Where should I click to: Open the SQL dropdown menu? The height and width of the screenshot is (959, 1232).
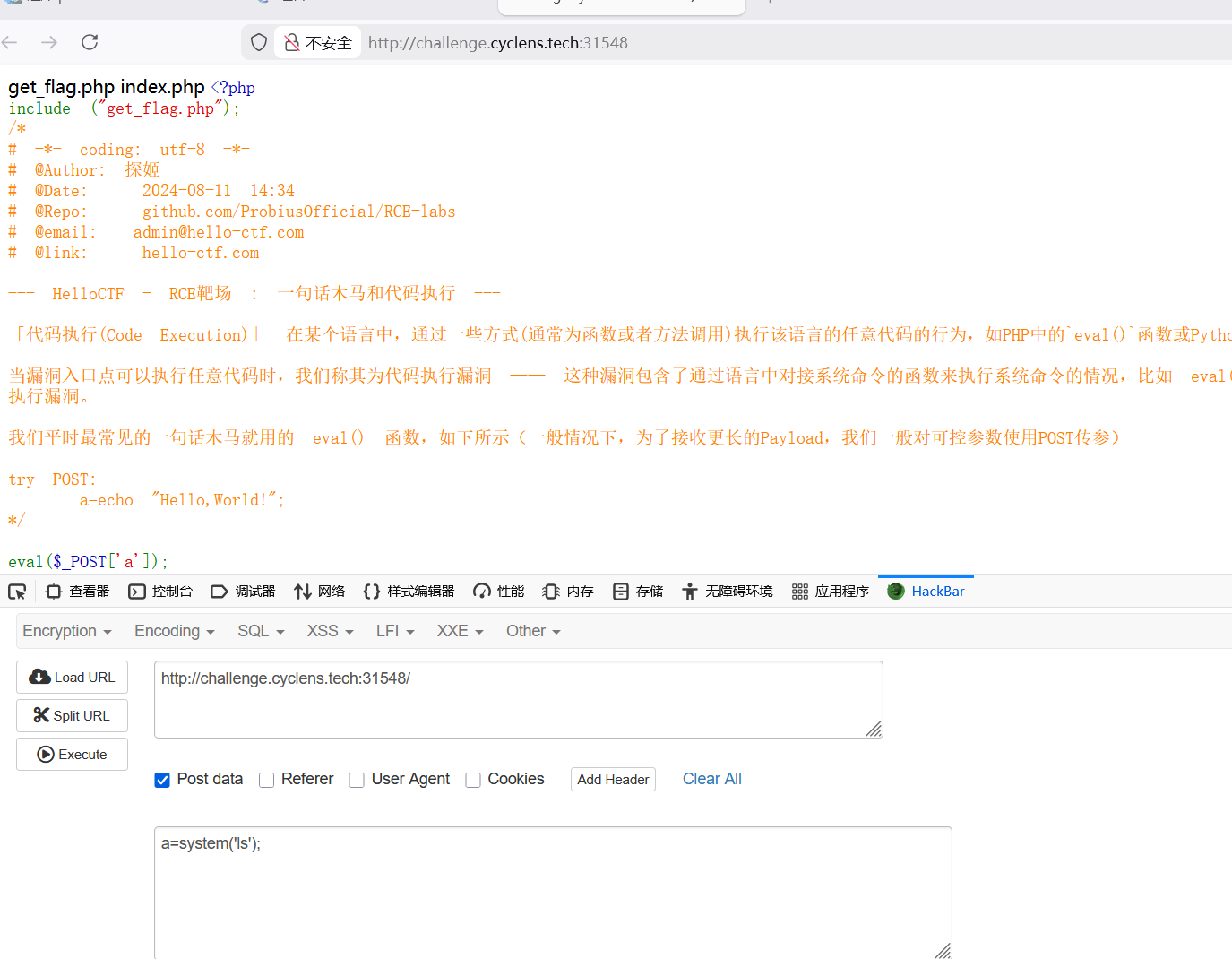tap(261, 631)
